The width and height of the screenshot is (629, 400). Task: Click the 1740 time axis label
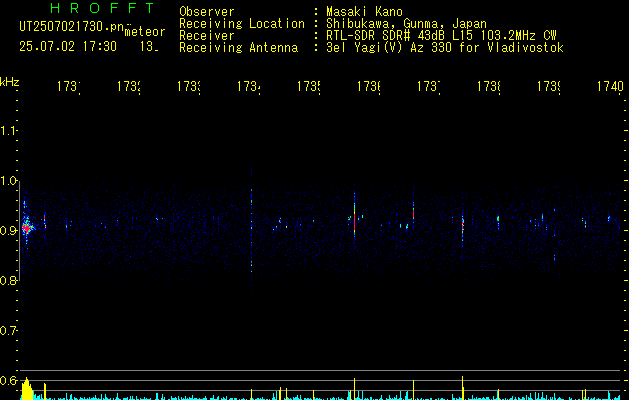[610, 86]
